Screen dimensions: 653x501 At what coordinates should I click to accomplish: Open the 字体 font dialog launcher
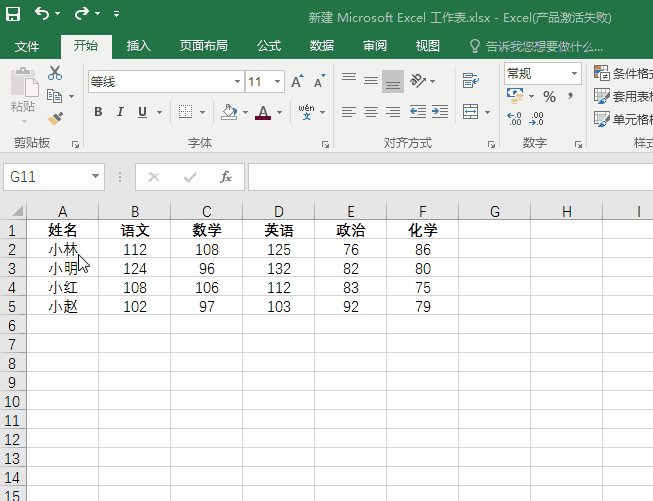point(325,145)
